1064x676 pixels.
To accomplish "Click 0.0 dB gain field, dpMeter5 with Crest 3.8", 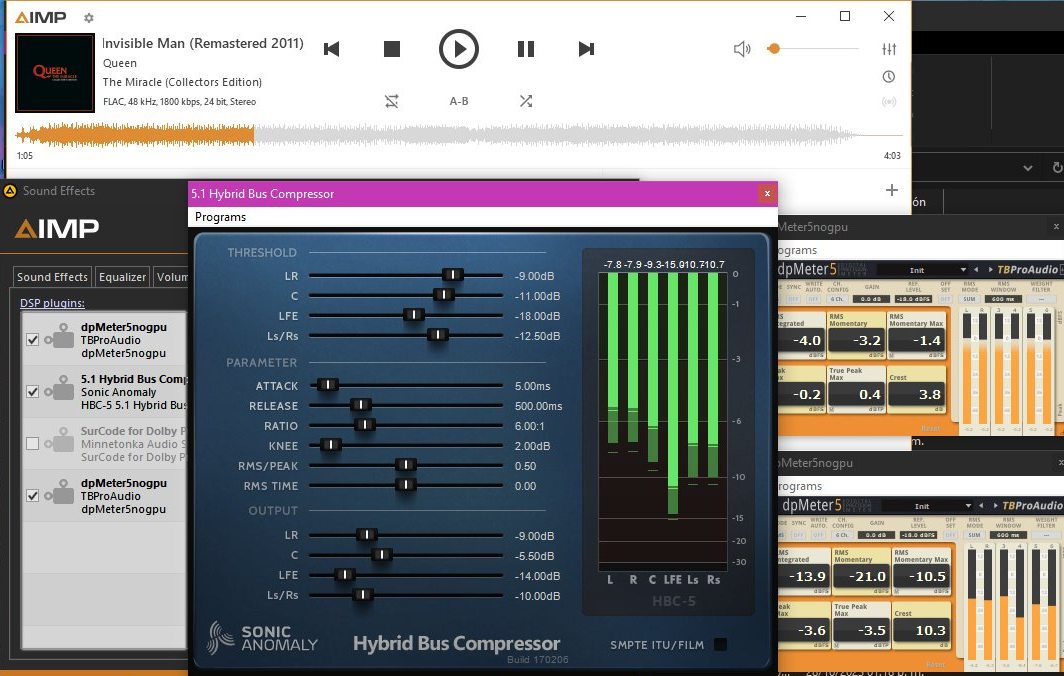I will click(x=871, y=299).
